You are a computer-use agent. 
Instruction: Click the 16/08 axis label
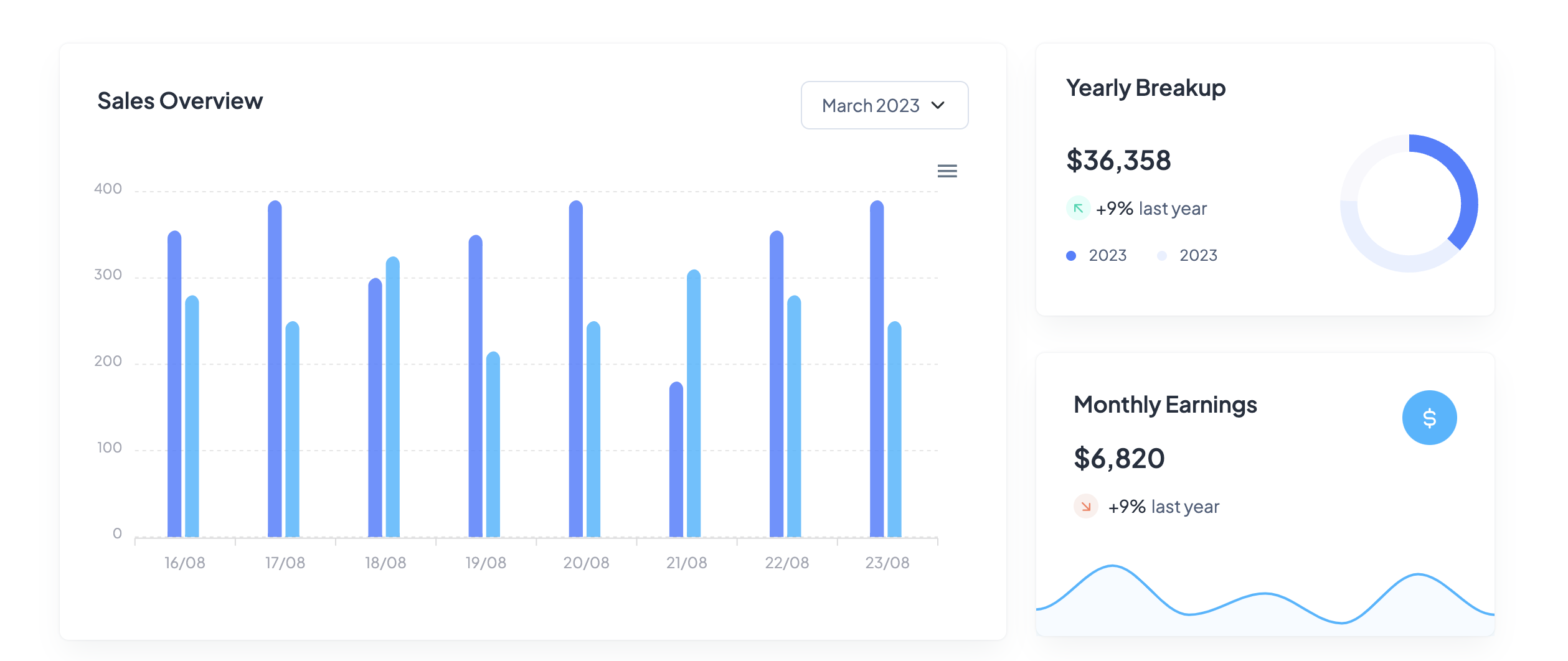click(185, 563)
